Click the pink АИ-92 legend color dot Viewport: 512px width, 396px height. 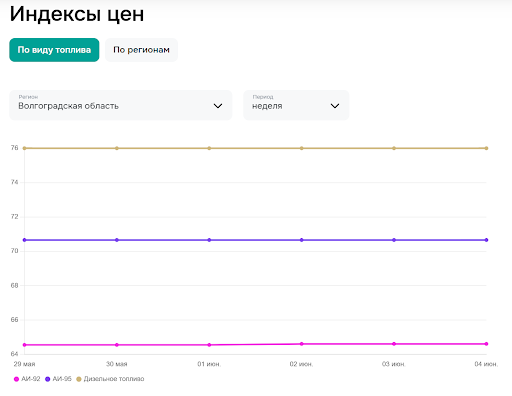coord(16,379)
